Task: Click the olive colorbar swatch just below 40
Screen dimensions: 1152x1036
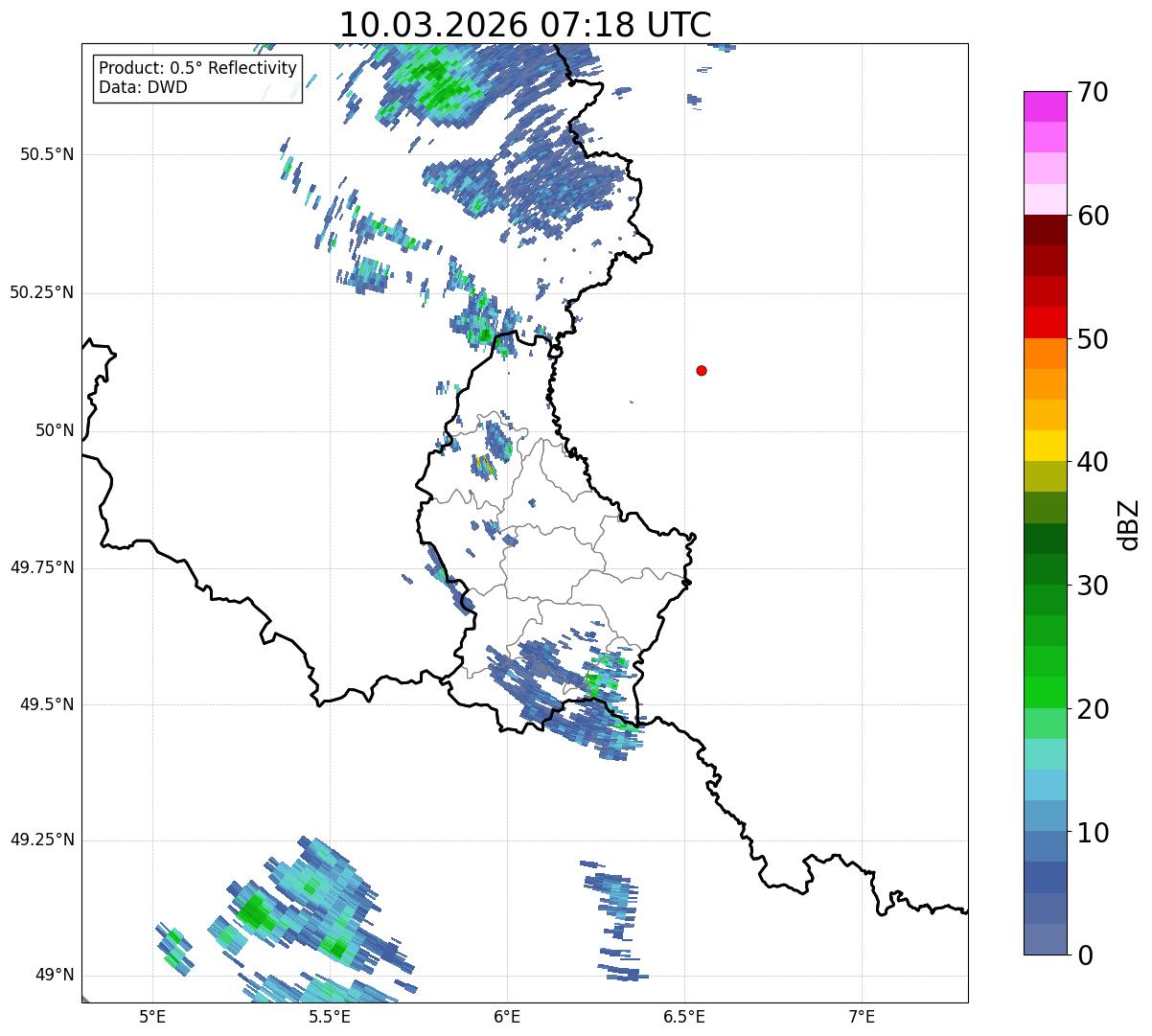Action: click(x=1045, y=476)
